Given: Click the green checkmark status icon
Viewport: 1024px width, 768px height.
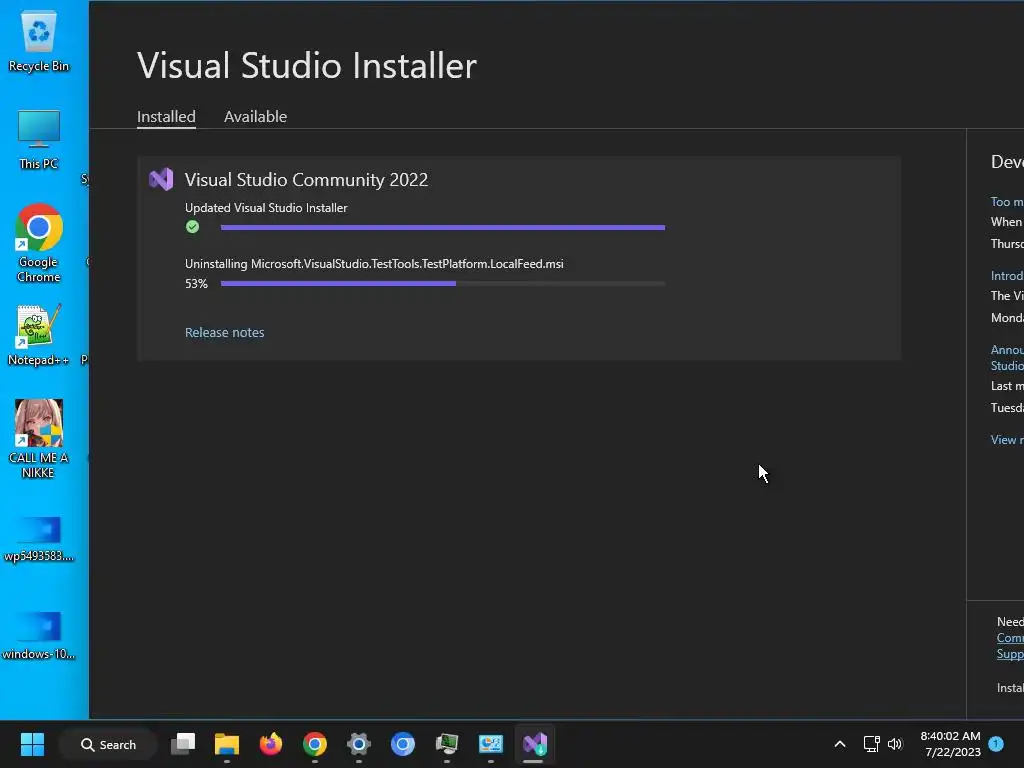Looking at the screenshot, I should tap(192, 227).
